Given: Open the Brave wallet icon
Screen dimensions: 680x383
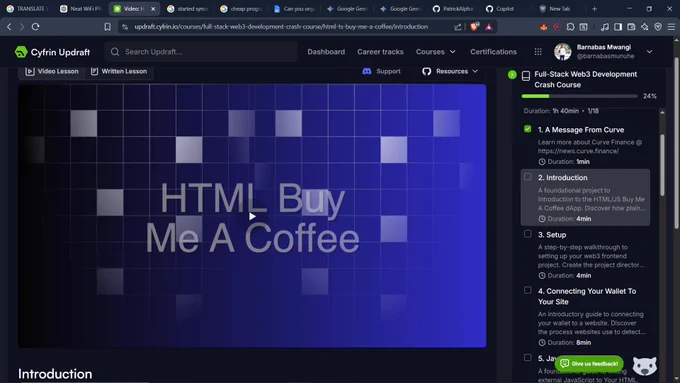Looking at the screenshot, I should (631, 27).
